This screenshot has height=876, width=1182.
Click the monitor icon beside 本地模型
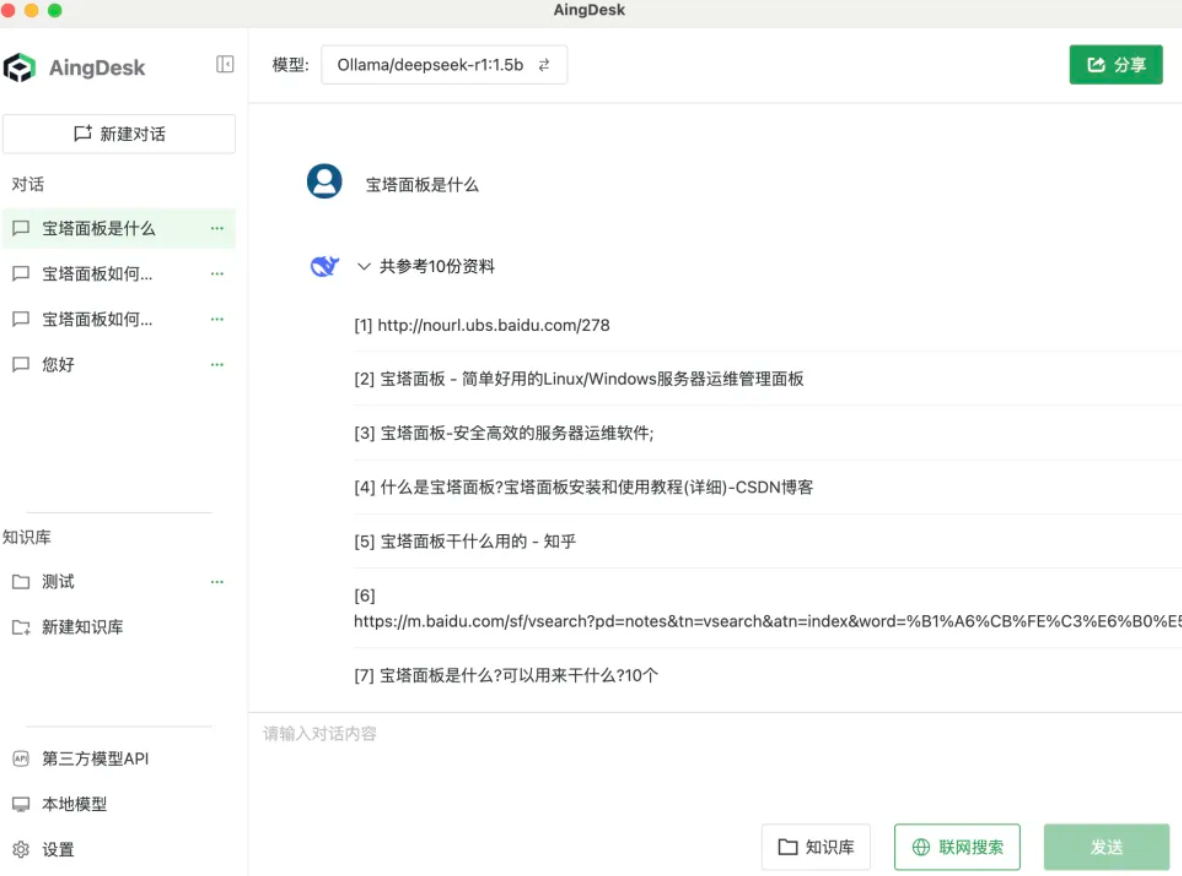[x=21, y=804]
